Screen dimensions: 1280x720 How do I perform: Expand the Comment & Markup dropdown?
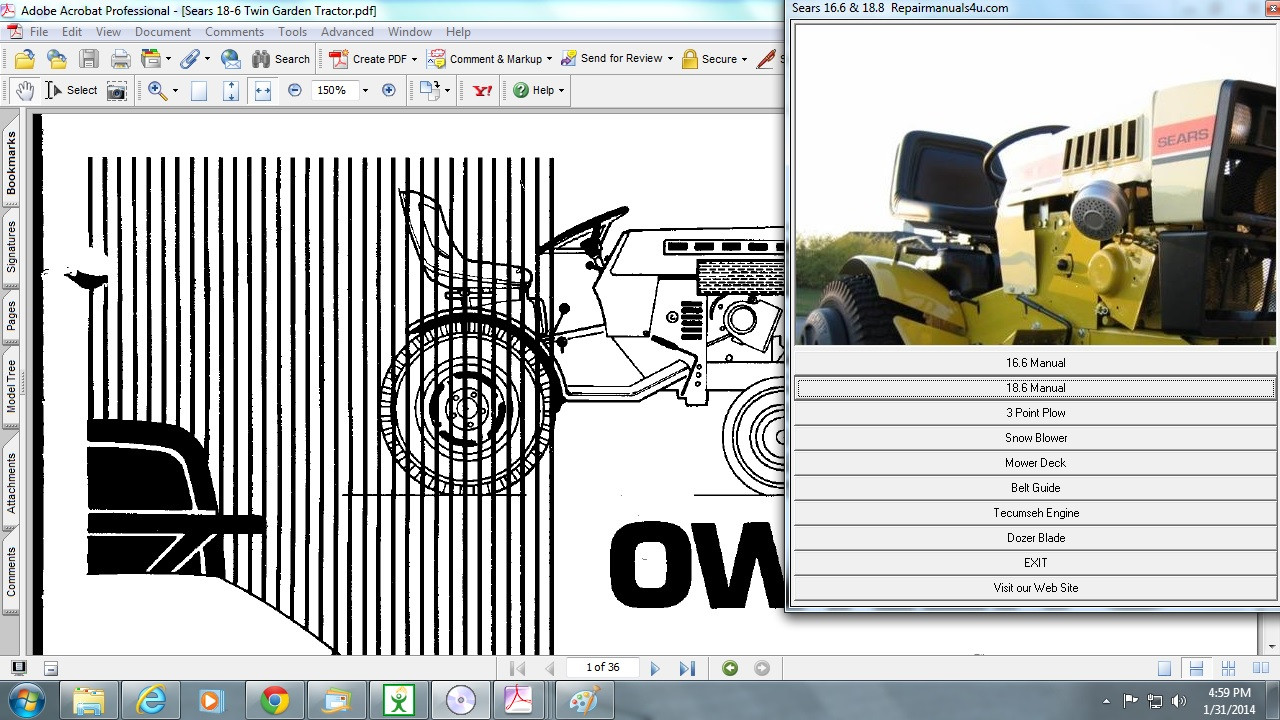click(549, 59)
